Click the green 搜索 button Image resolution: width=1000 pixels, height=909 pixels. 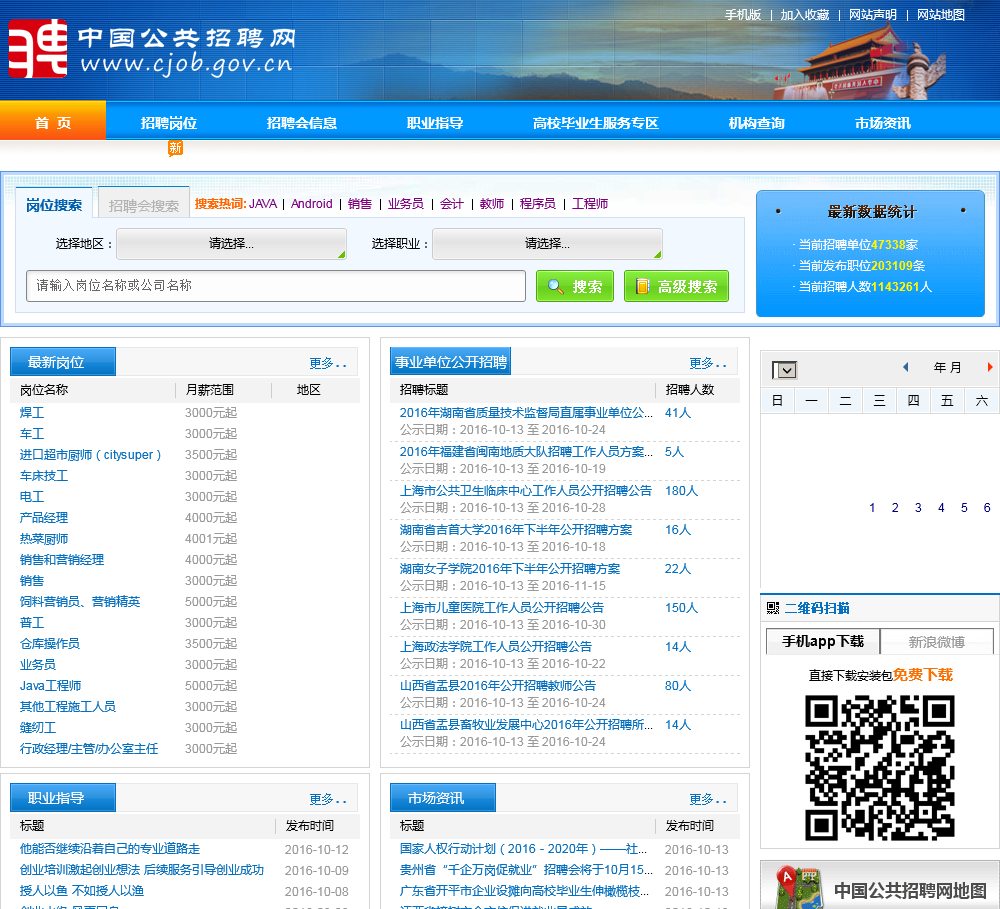click(575, 286)
